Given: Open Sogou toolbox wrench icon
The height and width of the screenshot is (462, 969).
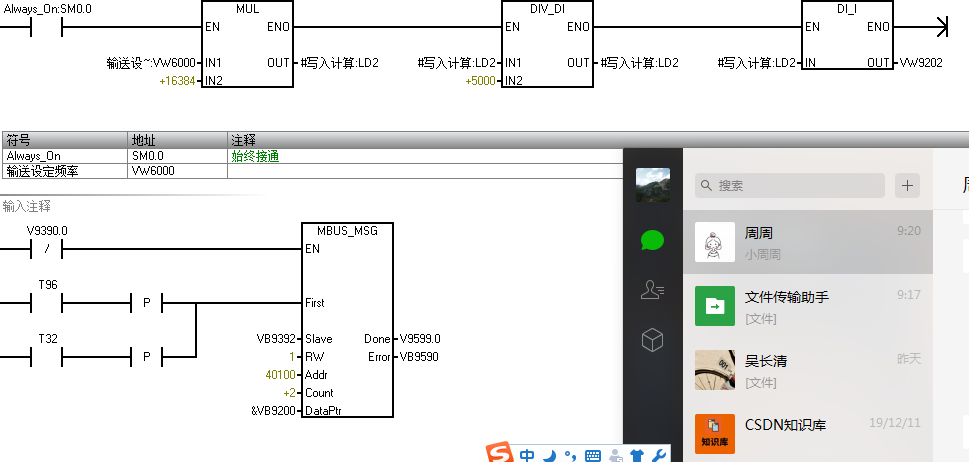Looking at the screenshot, I should [658, 456].
